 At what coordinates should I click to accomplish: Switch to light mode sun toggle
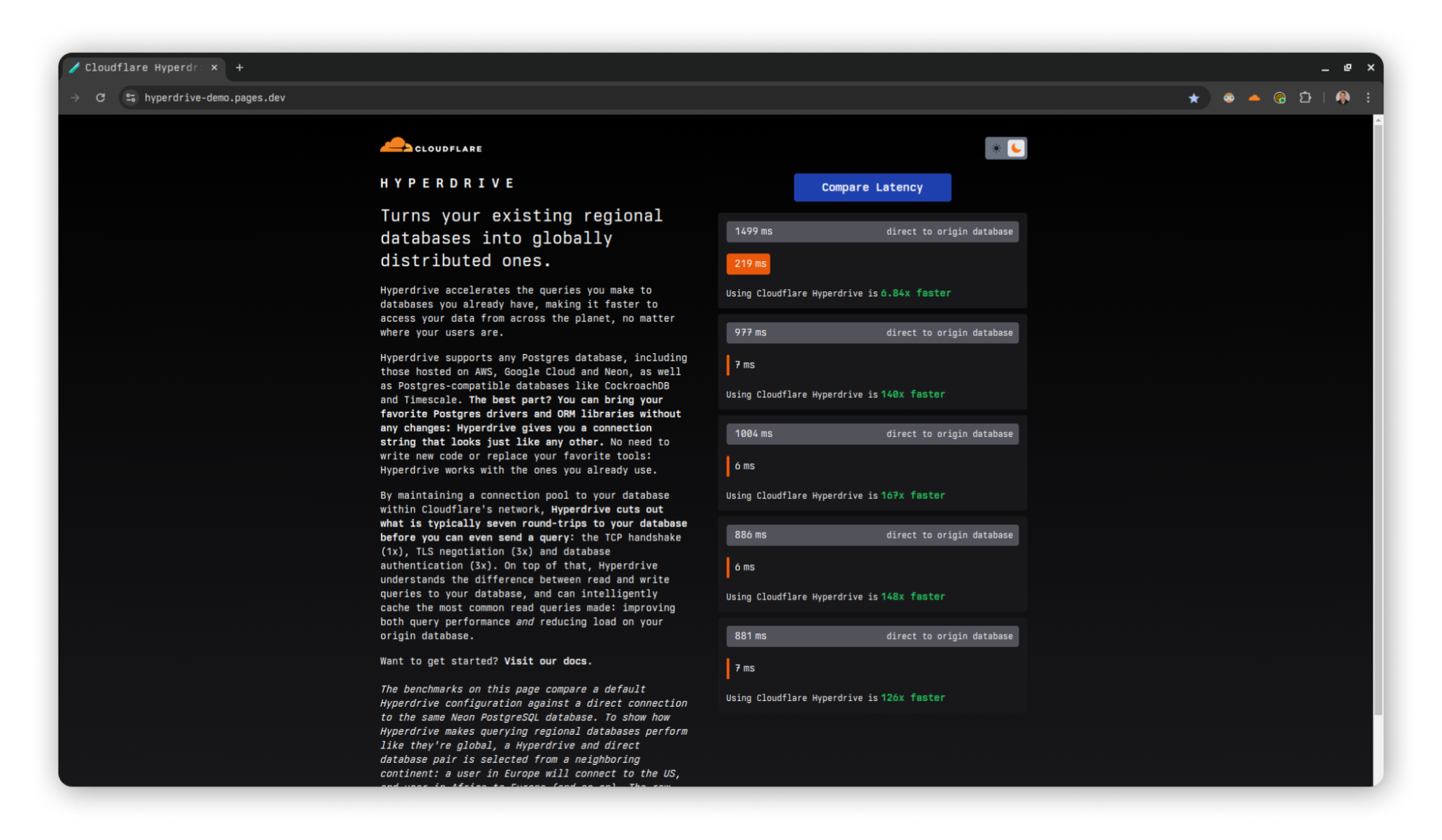(996, 149)
